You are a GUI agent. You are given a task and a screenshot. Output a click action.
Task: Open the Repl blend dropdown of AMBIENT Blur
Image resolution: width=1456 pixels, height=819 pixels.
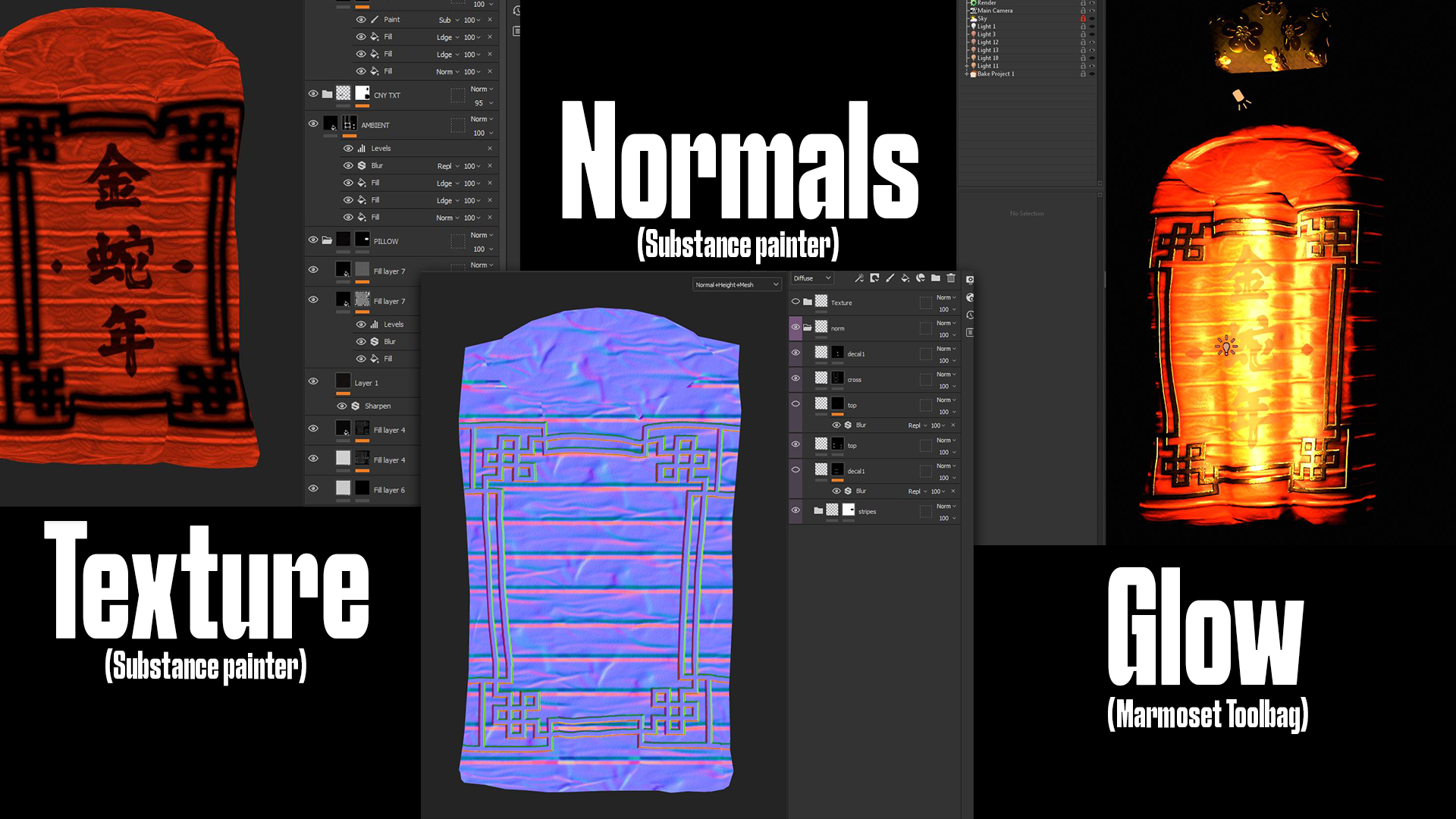(448, 166)
